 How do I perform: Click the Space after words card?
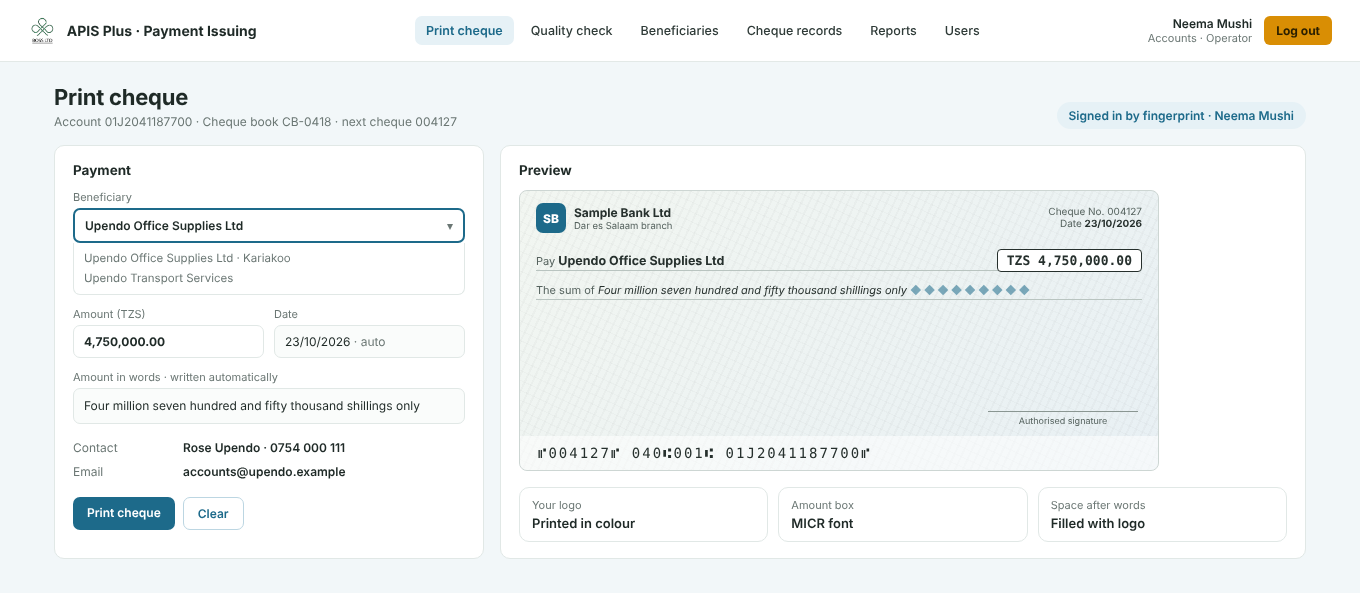pos(1162,514)
